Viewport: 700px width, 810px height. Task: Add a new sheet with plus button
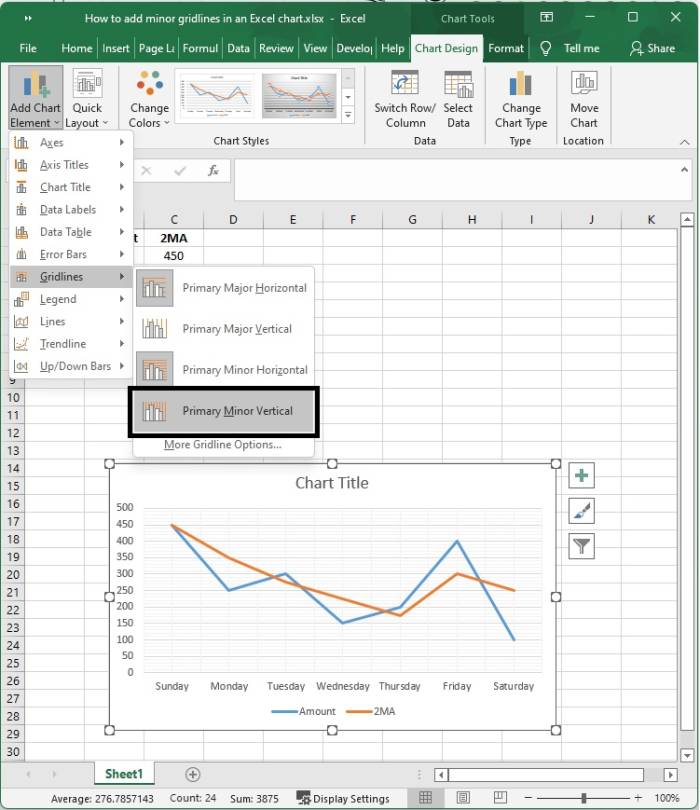point(193,774)
